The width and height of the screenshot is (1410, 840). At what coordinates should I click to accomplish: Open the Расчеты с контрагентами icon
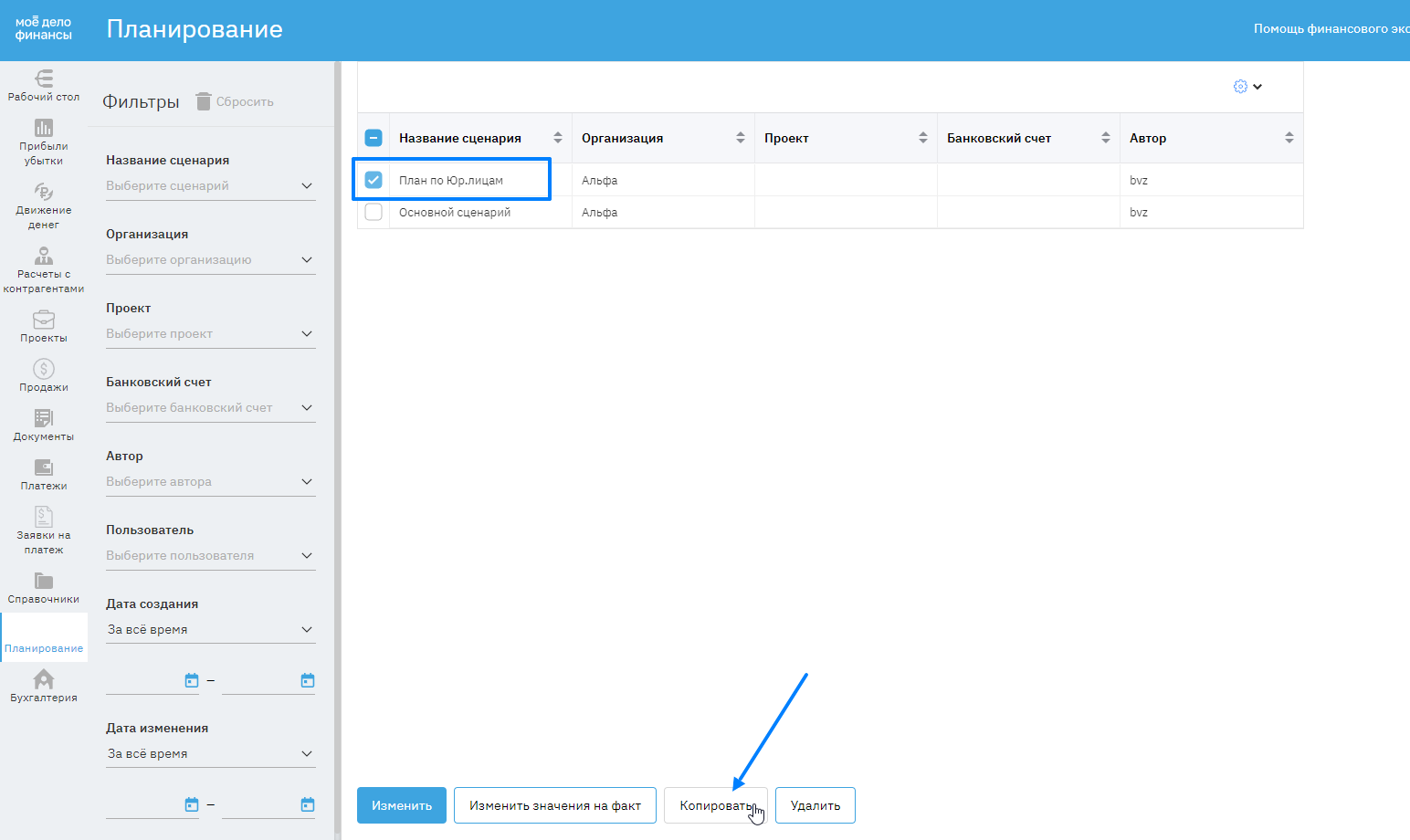[x=44, y=256]
